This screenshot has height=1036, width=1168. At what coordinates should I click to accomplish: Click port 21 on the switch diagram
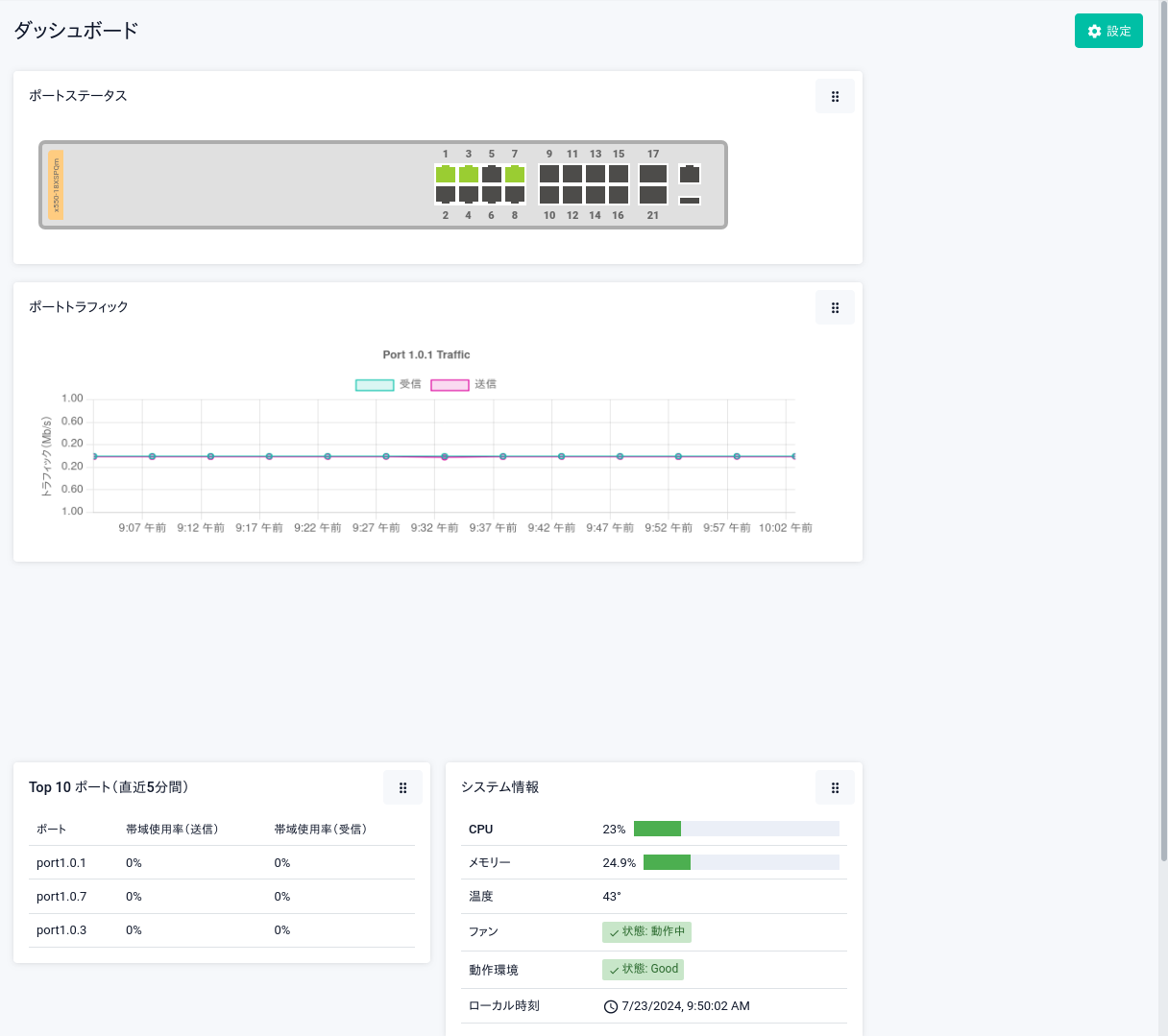click(653, 195)
